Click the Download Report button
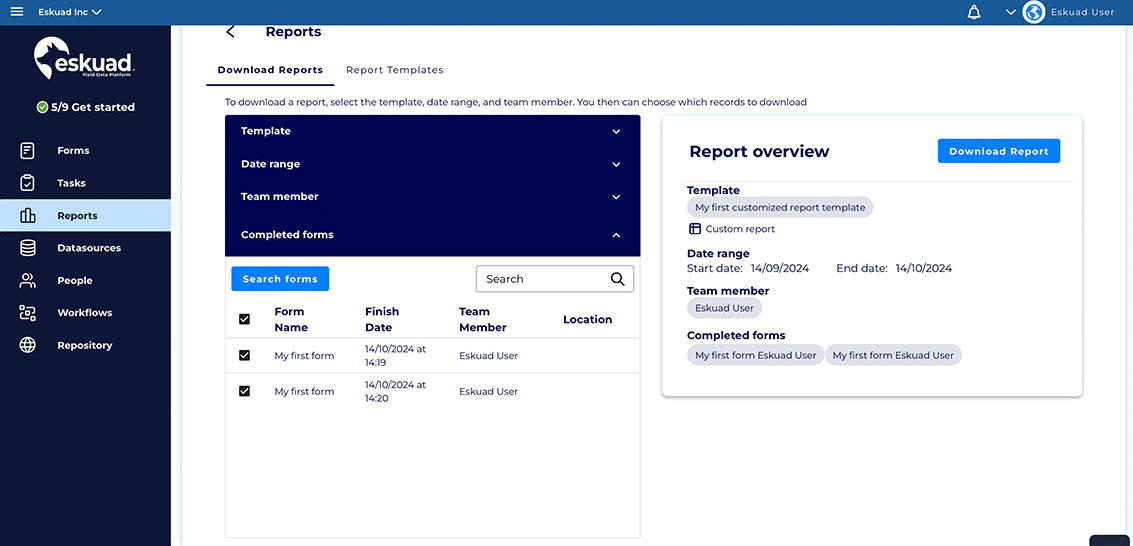 pos(998,151)
